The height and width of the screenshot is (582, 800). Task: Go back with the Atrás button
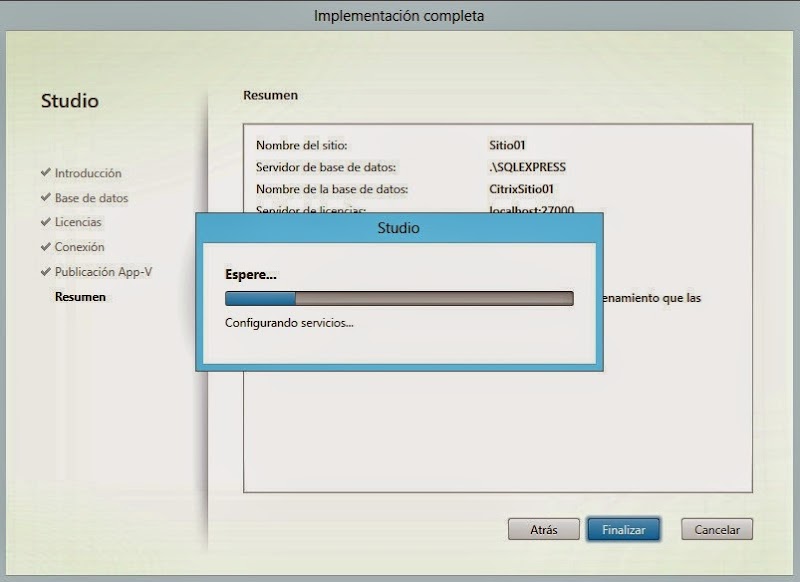544,529
